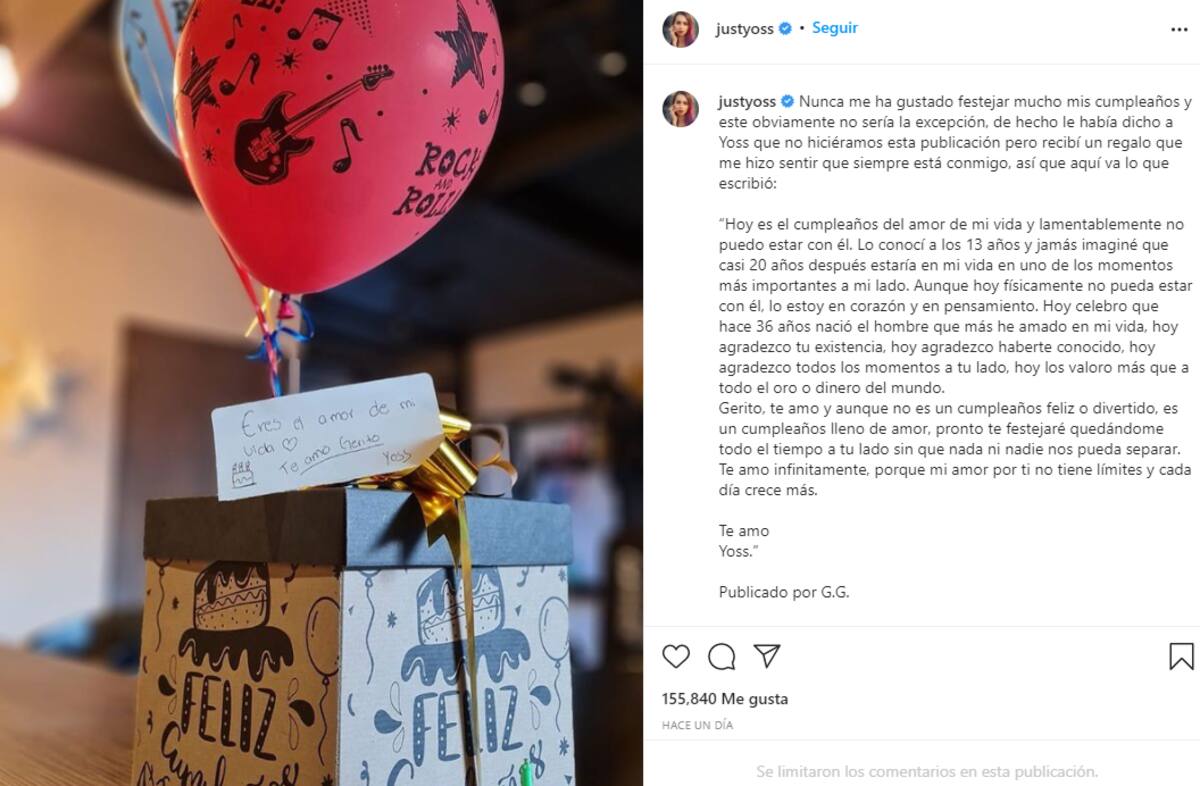Open comments via the speech bubble icon
This screenshot has height=786, width=1200.
pyautogui.click(x=722, y=656)
